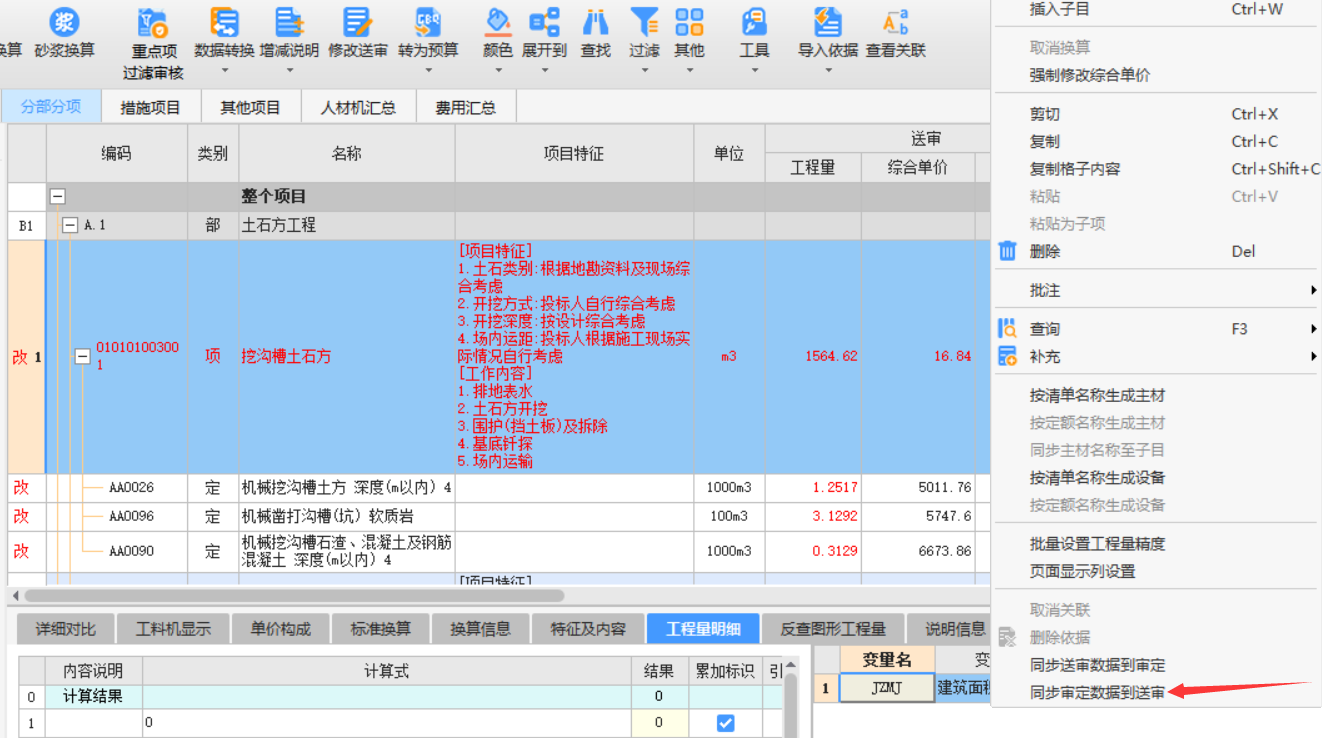Click the 展开到 icon
This screenshot has width=1322, height=738.
[x=544, y=21]
